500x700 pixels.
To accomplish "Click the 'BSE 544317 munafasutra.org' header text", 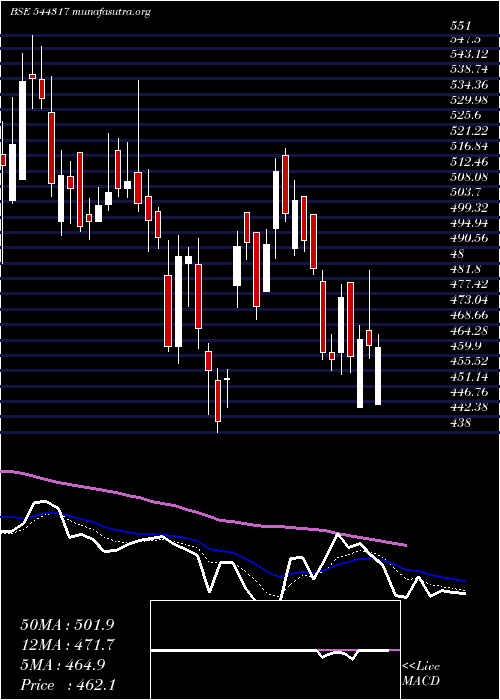I will pos(80,12).
